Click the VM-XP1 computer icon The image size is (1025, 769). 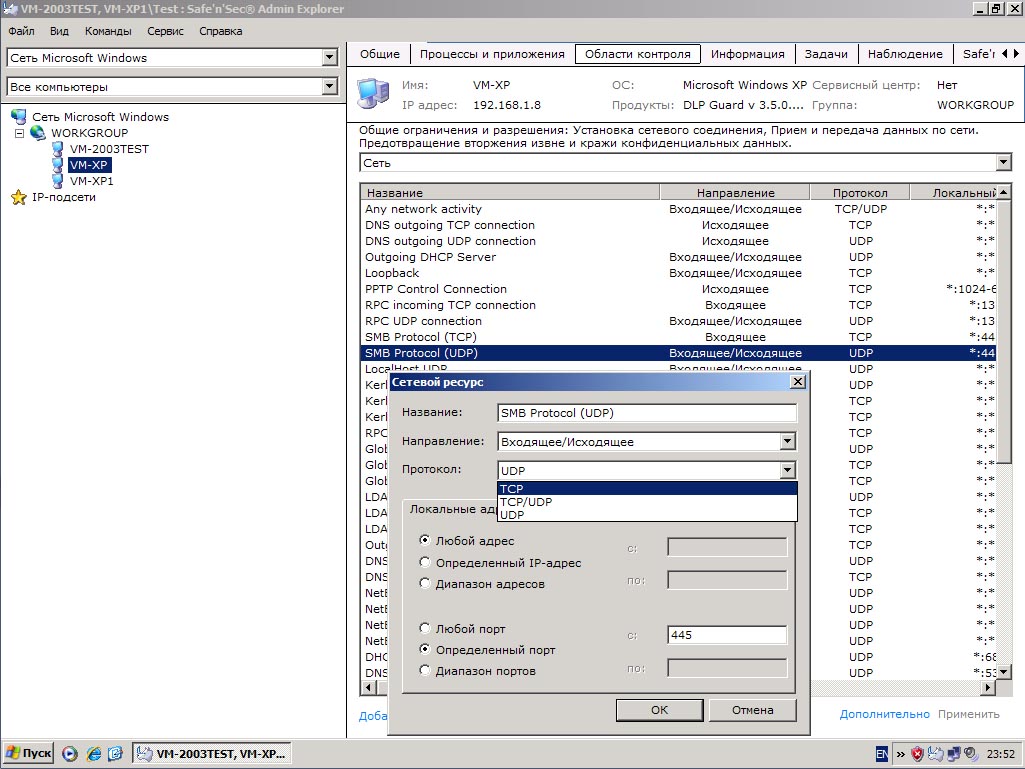pos(58,181)
